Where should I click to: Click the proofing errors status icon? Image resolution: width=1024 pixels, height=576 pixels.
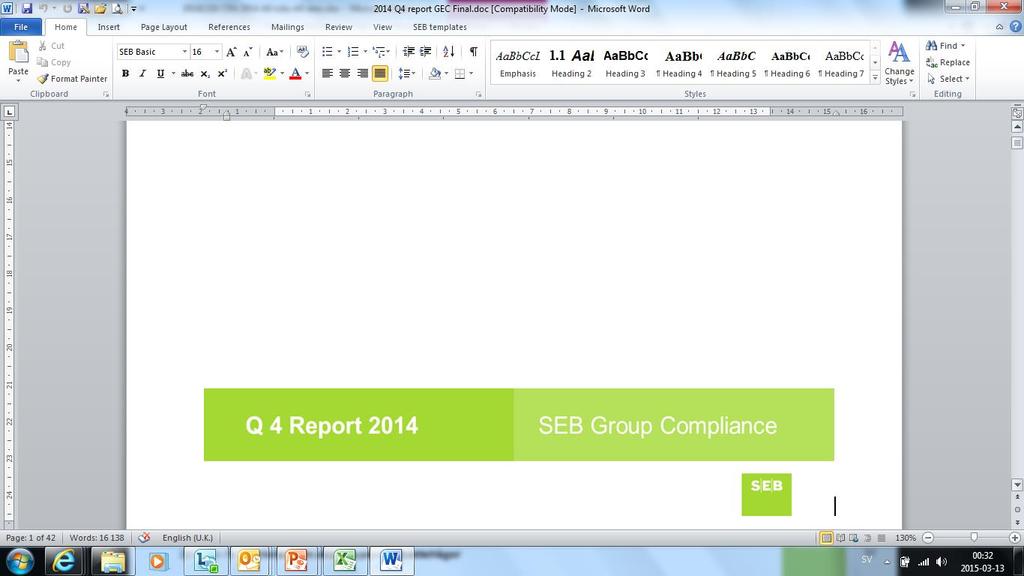click(144, 537)
